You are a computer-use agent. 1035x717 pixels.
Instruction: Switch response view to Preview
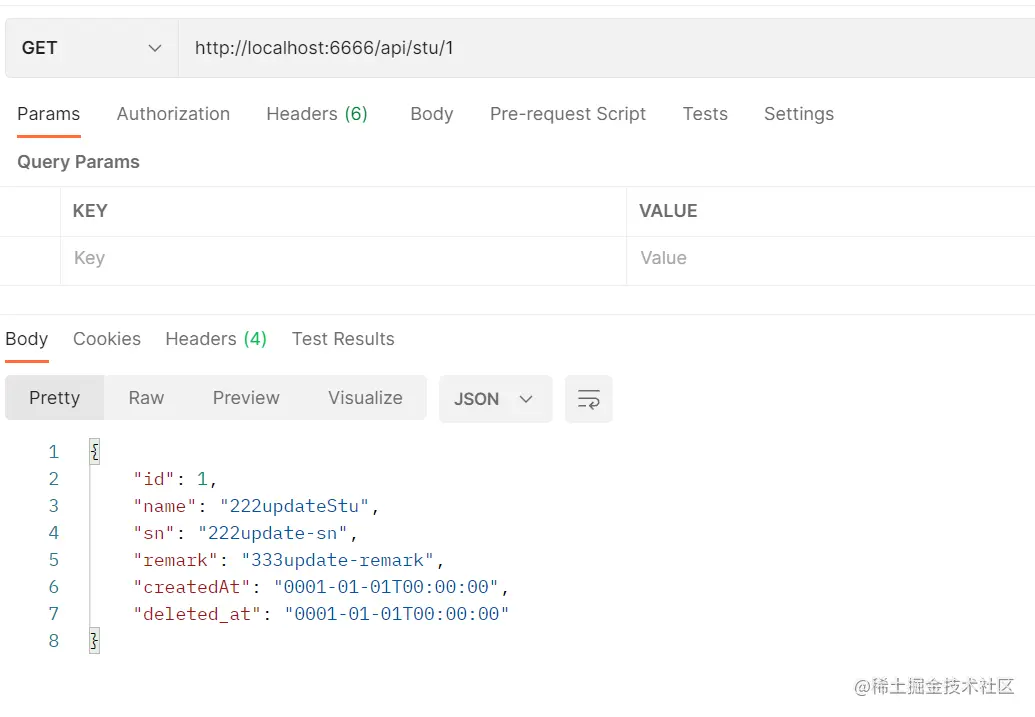246,398
